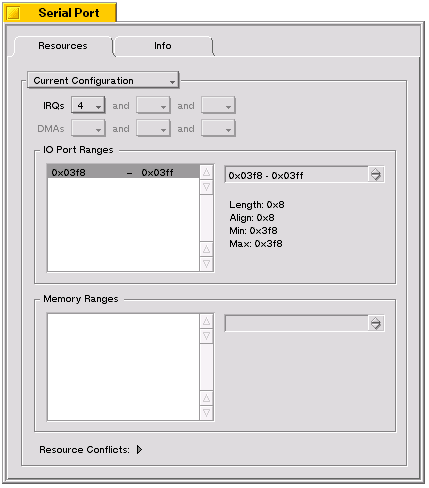
Task: Click the yellow Serial Port window icon
Action: pos(13,13)
